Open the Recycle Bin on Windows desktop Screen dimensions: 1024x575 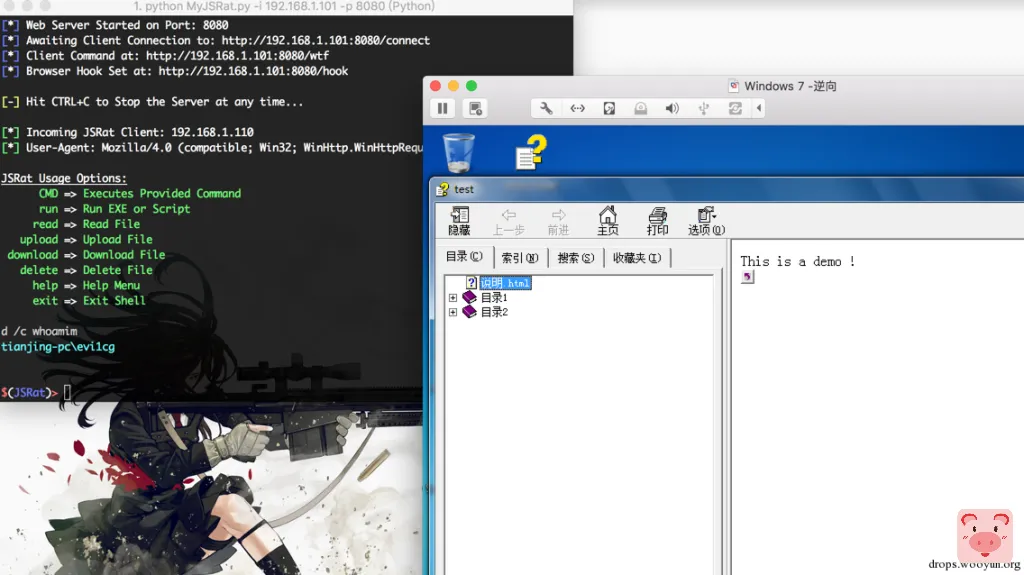459,153
